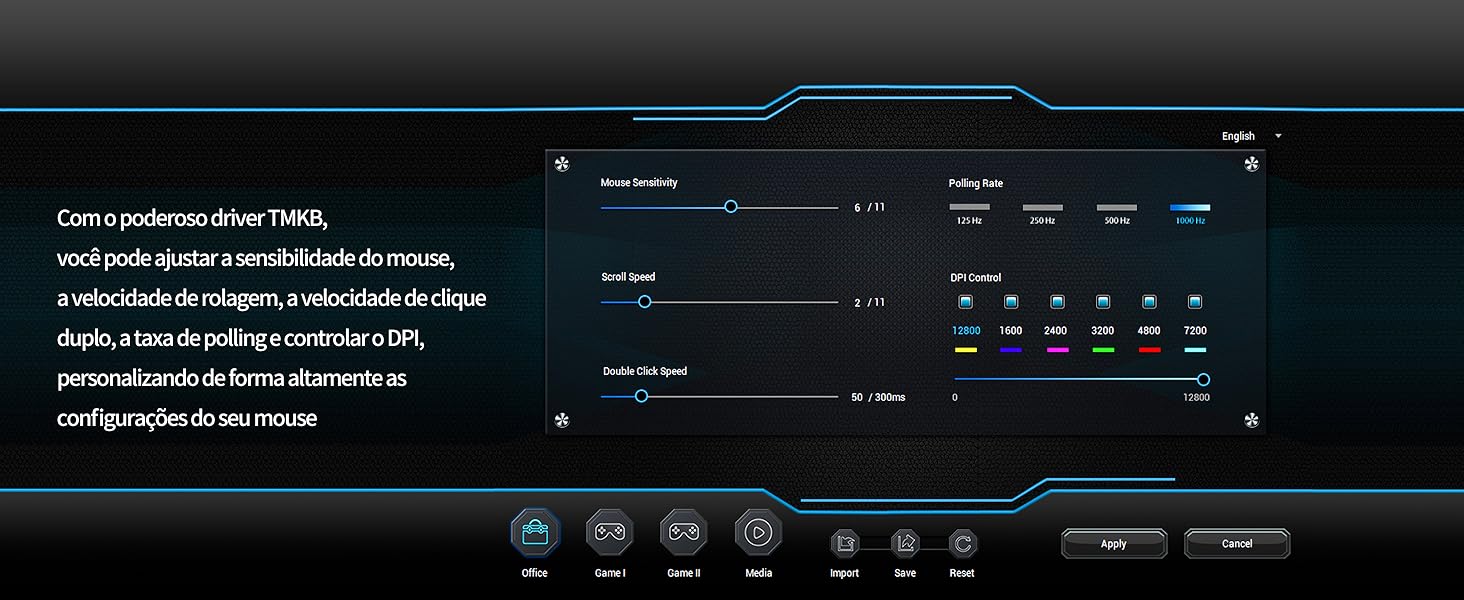Toggle the checkbox above DPI 4800

[x=1149, y=302]
